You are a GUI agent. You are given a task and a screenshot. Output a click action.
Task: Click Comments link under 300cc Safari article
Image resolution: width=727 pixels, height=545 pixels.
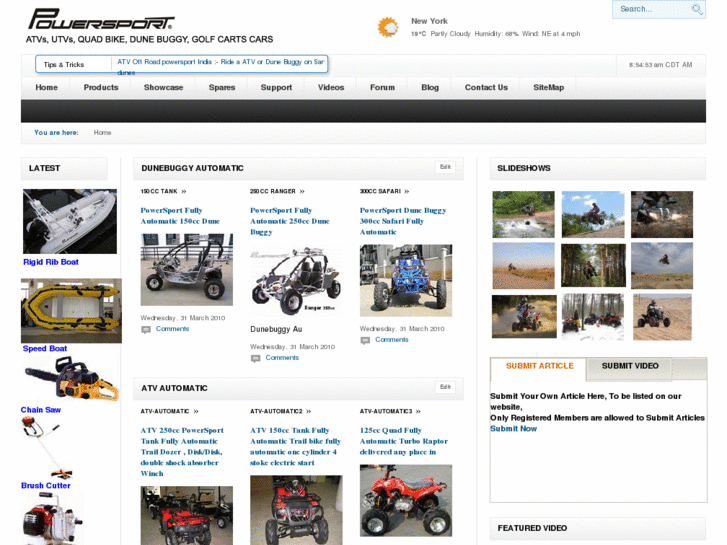click(392, 340)
